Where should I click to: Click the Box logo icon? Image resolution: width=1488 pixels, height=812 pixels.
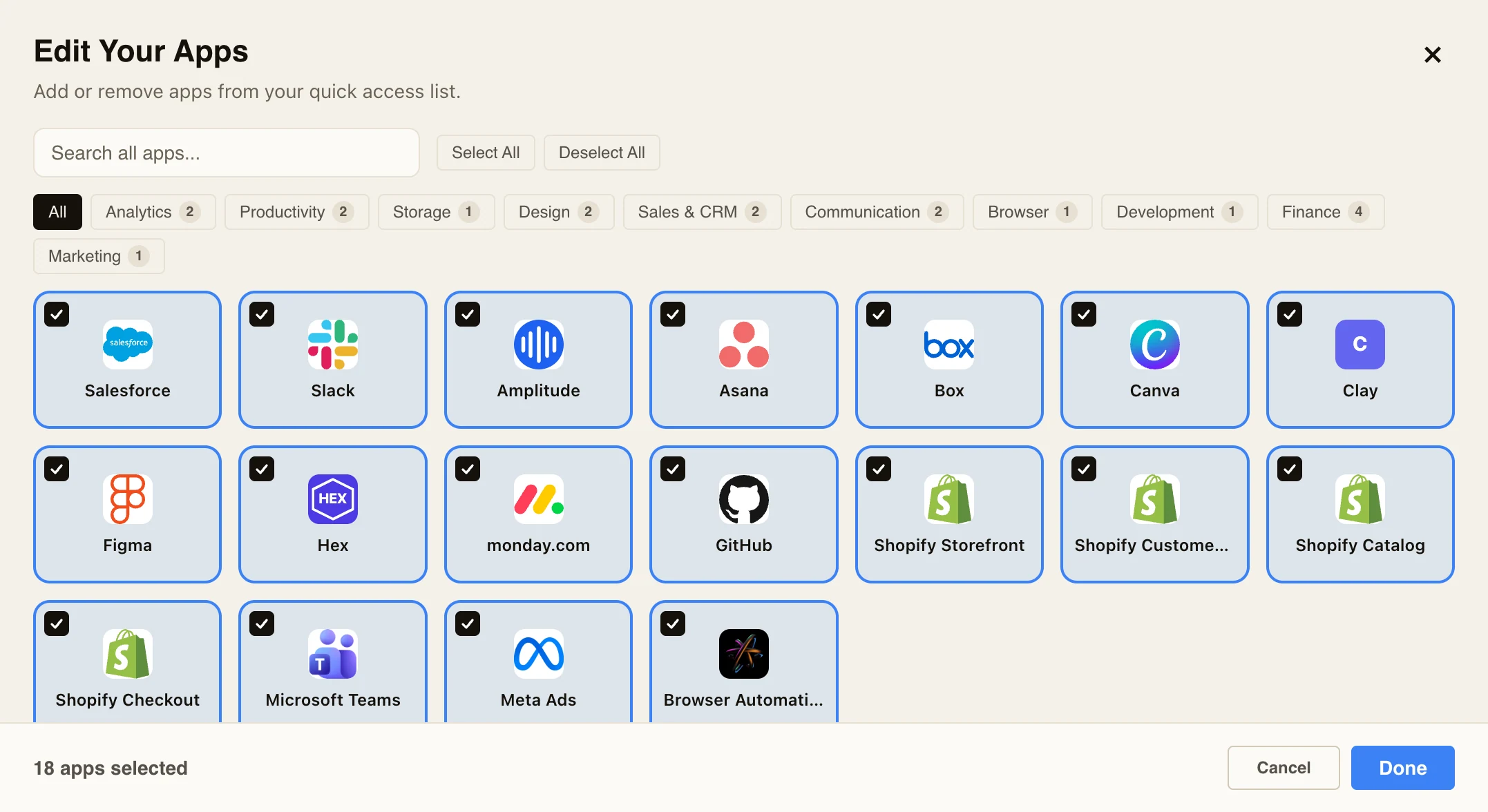949,344
